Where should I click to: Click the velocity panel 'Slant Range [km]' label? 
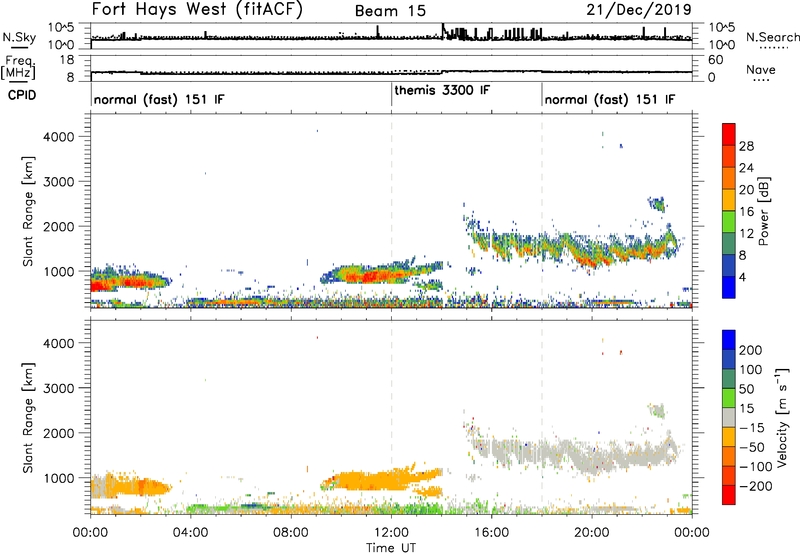pos(28,418)
